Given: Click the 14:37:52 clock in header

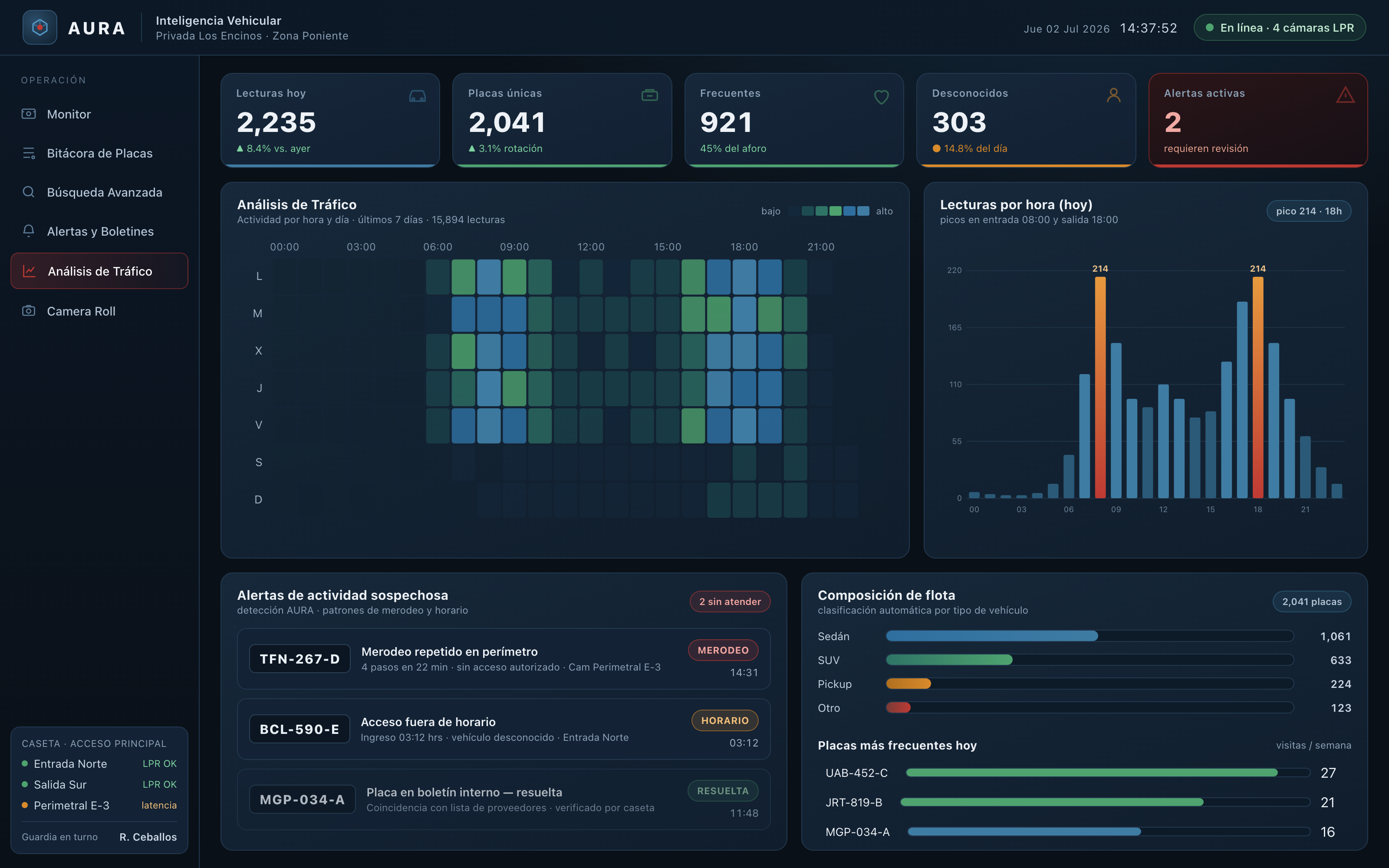Looking at the screenshot, I should click(x=1149, y=28).
